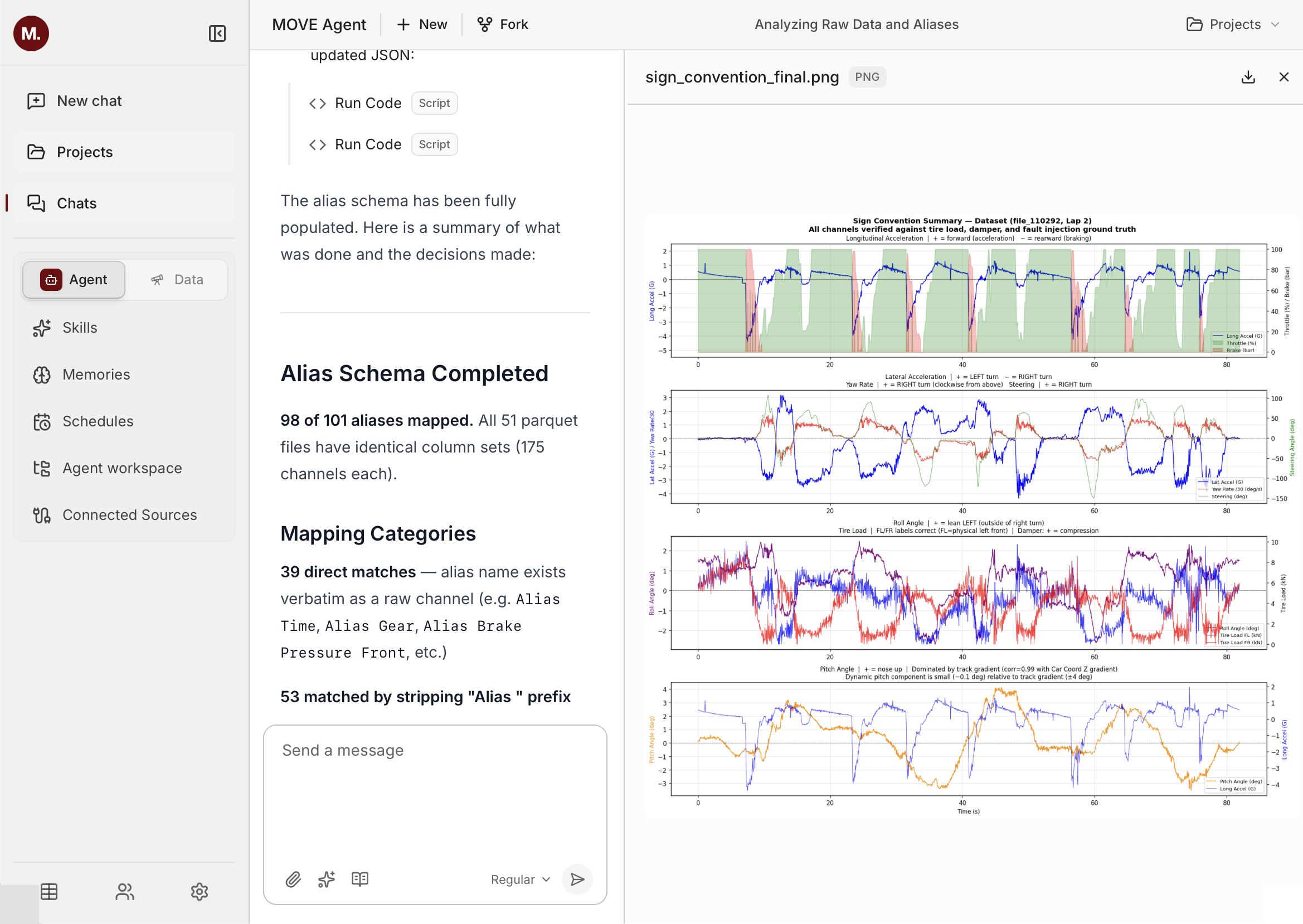Click second Run Code brackets icon
1303x924 pixels.
point(318,145)
